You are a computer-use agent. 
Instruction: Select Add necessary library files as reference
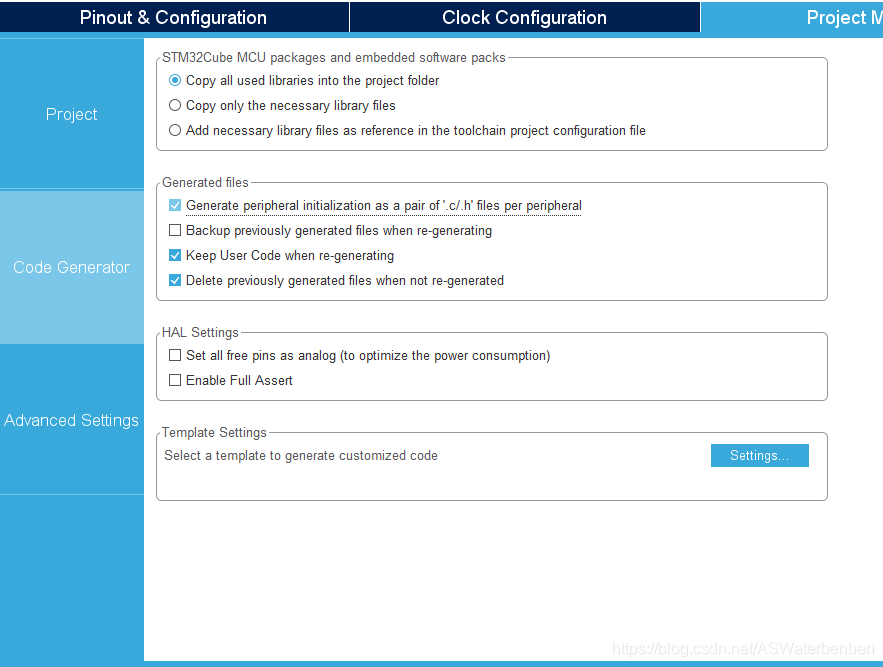point(175,130)
